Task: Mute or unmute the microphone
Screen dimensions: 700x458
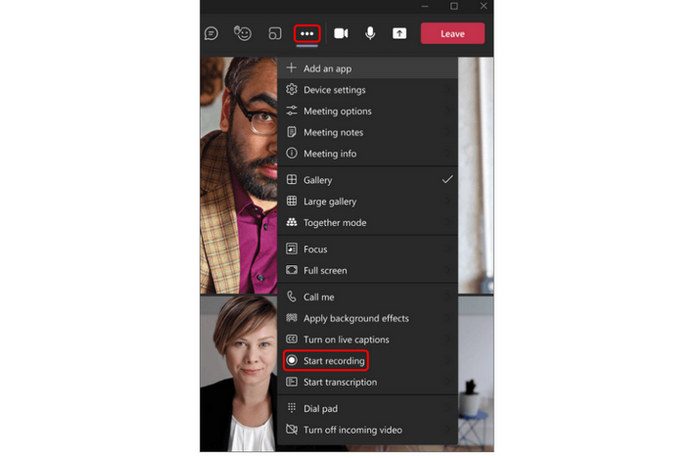Action: tap(370, 33)
